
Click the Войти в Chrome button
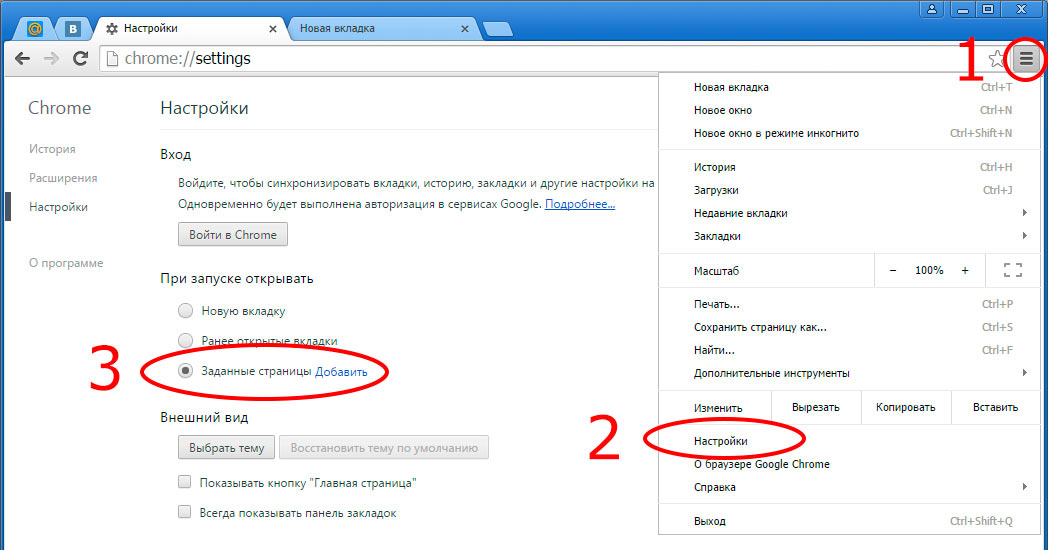(233, 235)
